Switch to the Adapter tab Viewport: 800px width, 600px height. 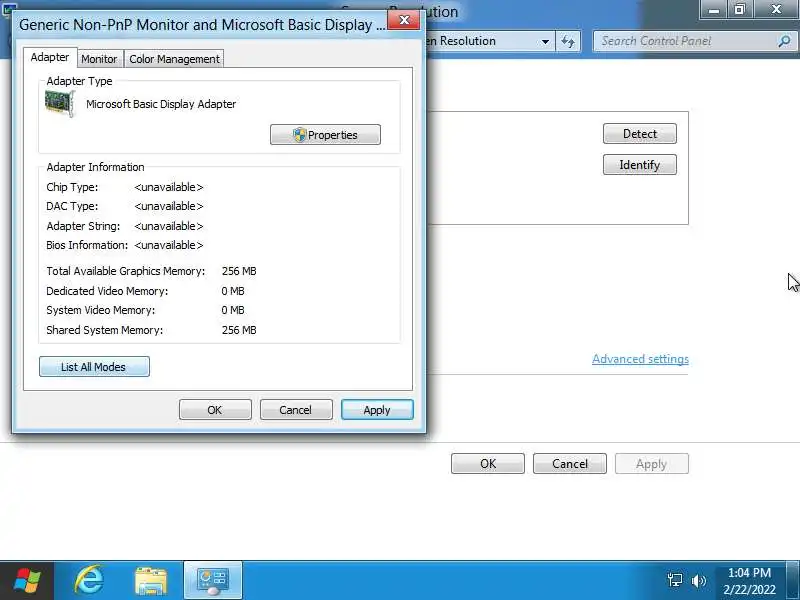click(49, 57)
